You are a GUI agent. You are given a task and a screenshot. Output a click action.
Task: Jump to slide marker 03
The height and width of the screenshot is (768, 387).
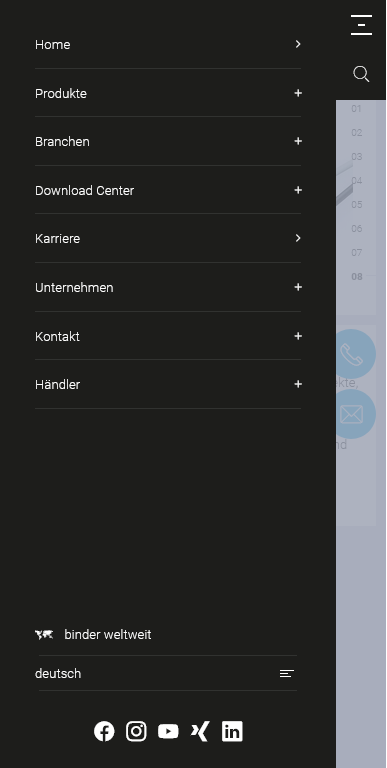click(357, 157)
